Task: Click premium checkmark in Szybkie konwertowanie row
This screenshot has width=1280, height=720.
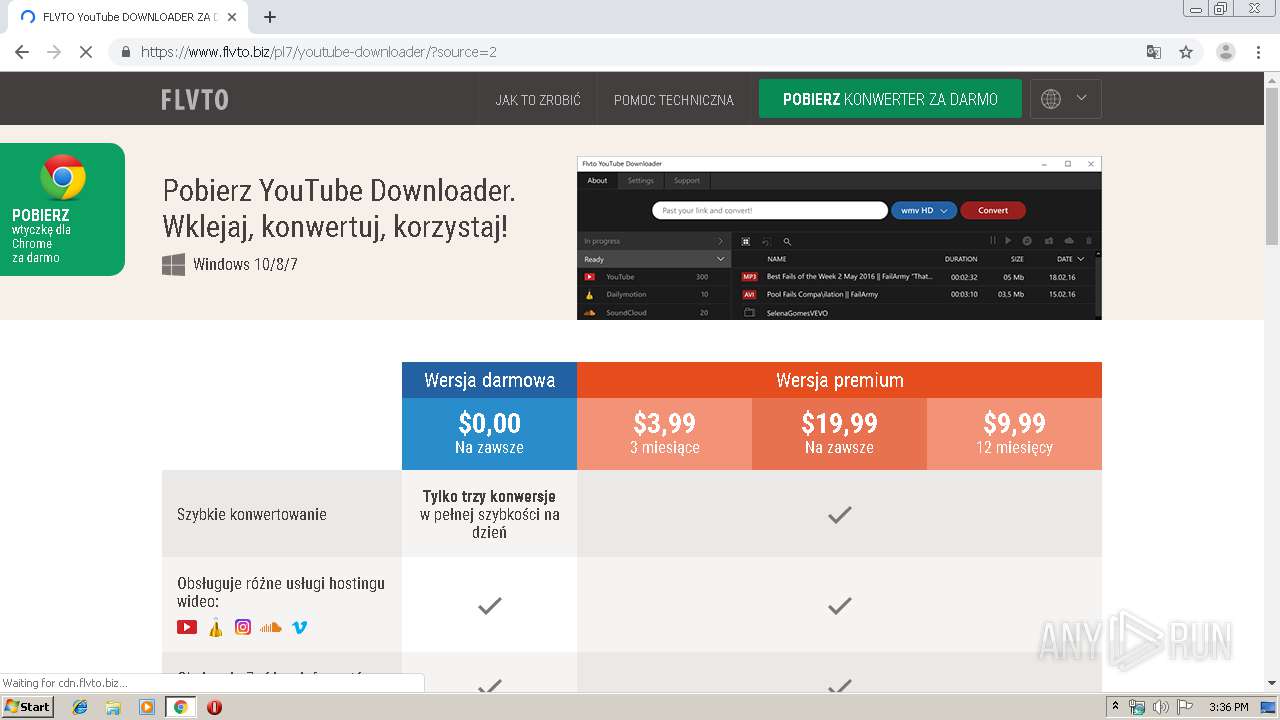Action: point(839,514)
